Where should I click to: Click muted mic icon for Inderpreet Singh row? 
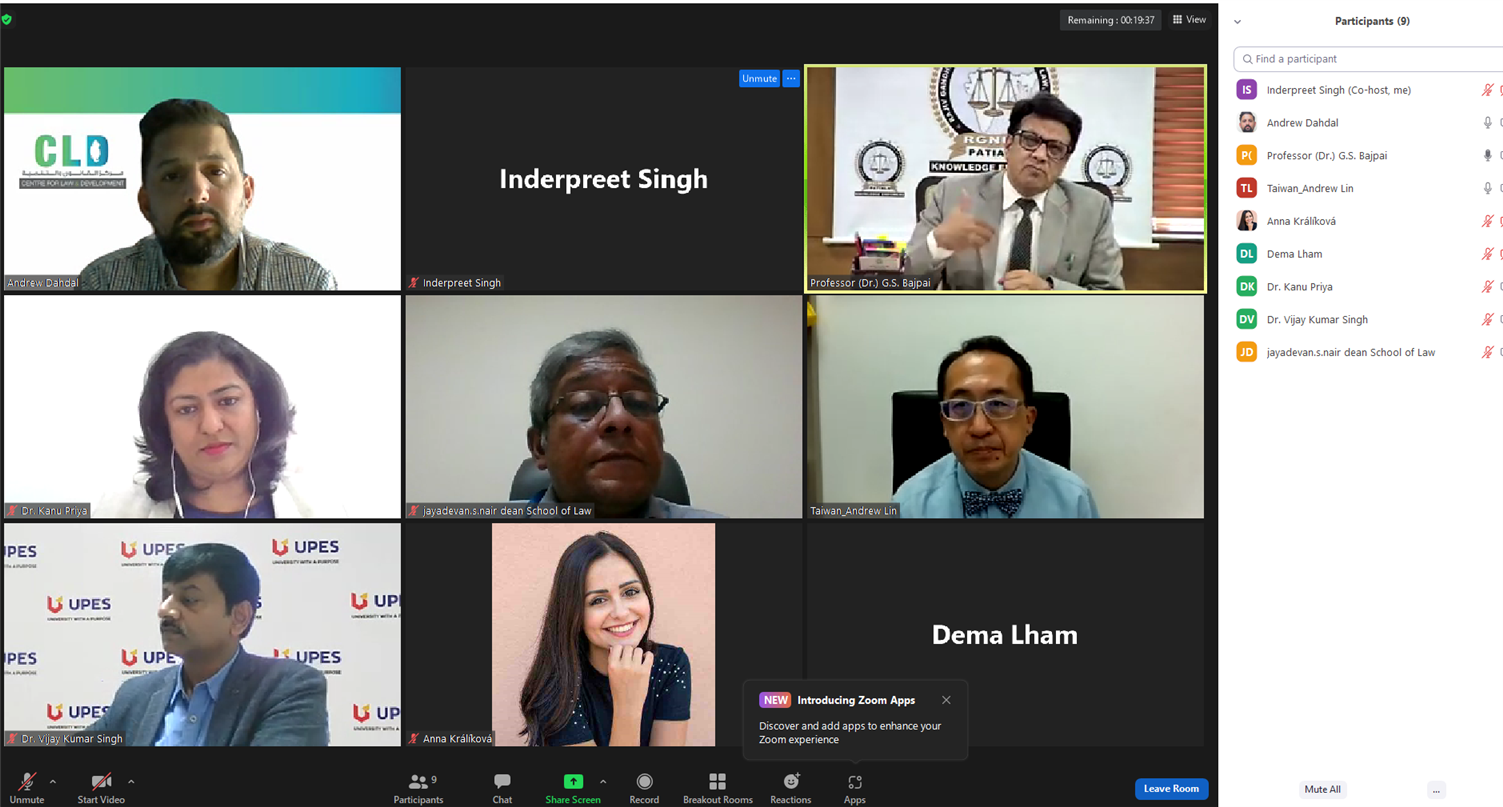click(x=1488, y=90)
